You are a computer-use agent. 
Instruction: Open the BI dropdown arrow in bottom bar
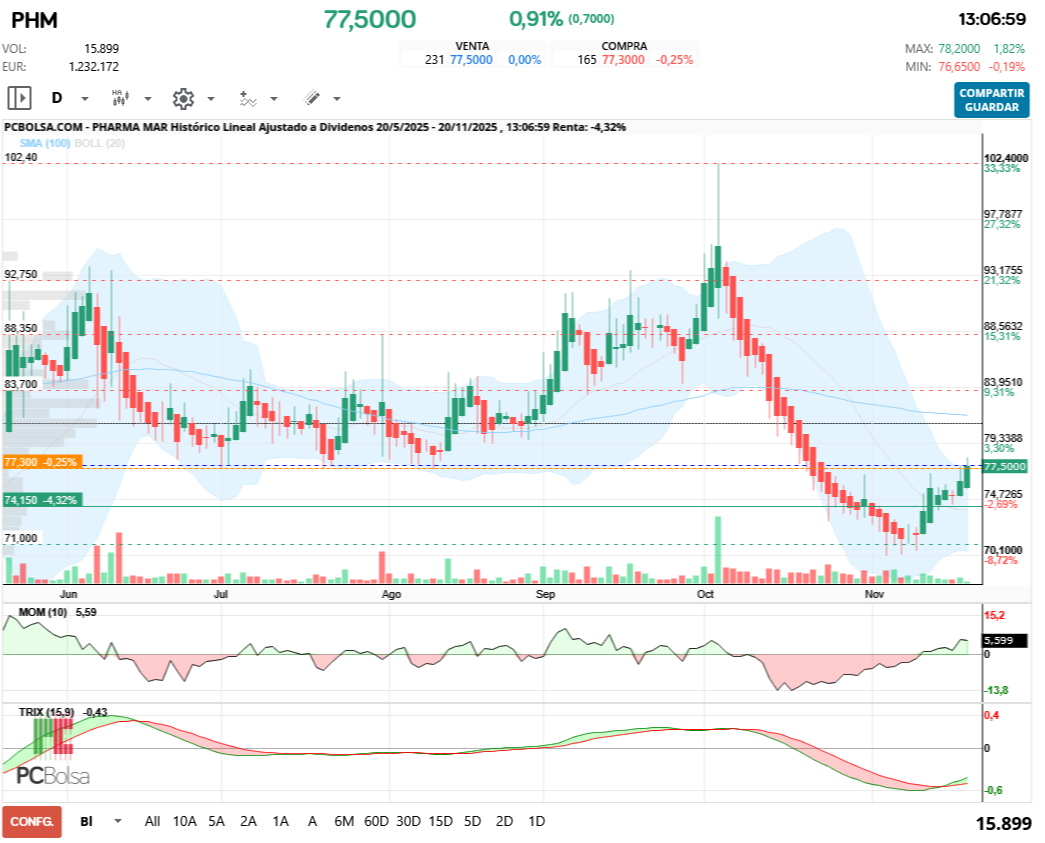click(118, 821)
